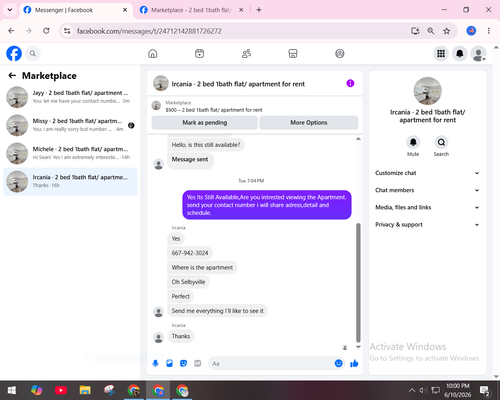The width and height of the screenshot is (500, 400).
Task: Click the large listing photo in details panel
Action: 428,91
